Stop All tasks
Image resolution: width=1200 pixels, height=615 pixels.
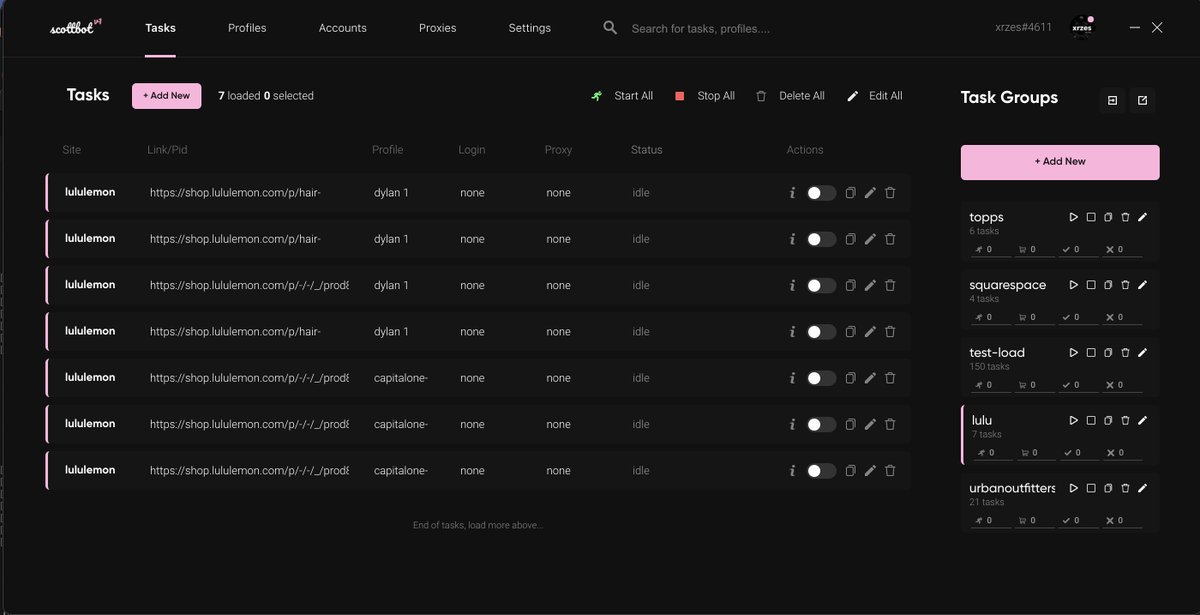click(705, 96)
